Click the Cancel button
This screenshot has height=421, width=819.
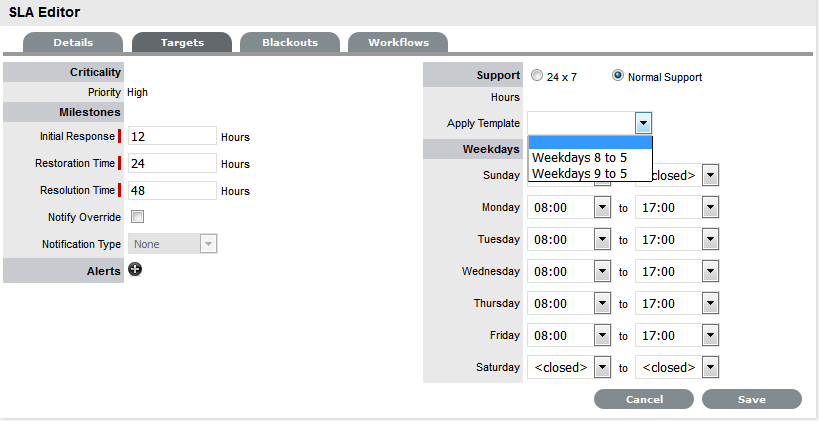(x=644, y=399)
